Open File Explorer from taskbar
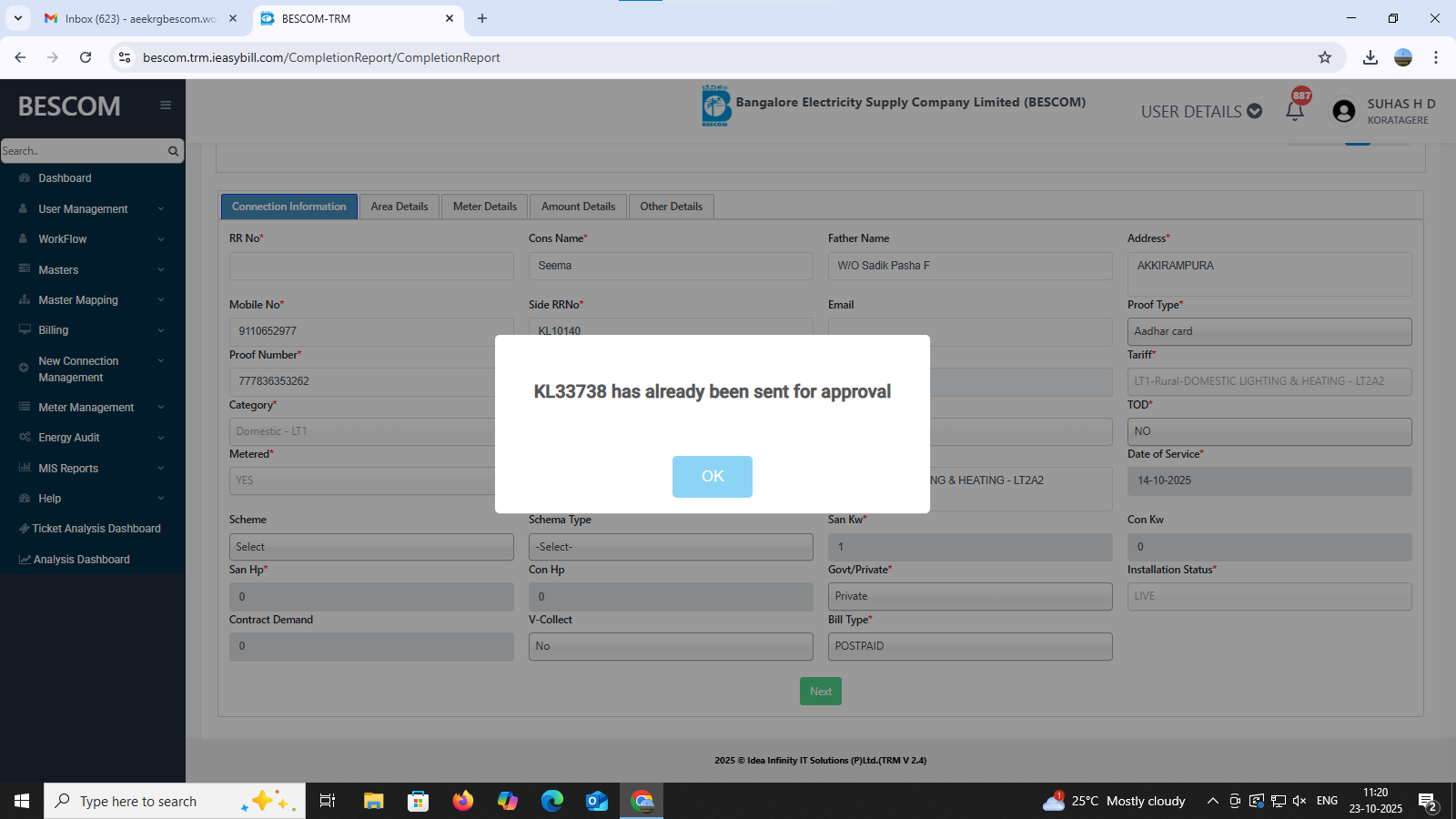 pyautogui.click(x=374, y=801)
